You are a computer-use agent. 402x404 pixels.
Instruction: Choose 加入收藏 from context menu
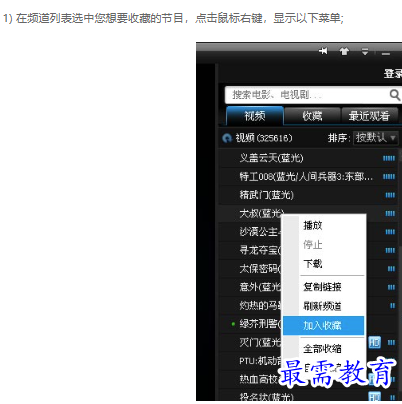tap(323, 325)
